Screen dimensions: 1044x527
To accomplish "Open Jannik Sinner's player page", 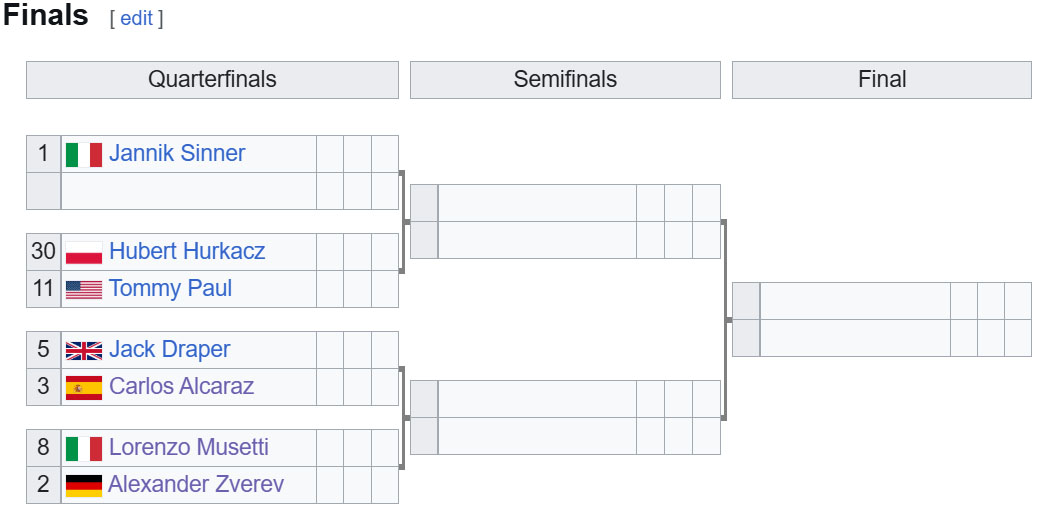I will (x=177, y=153).
